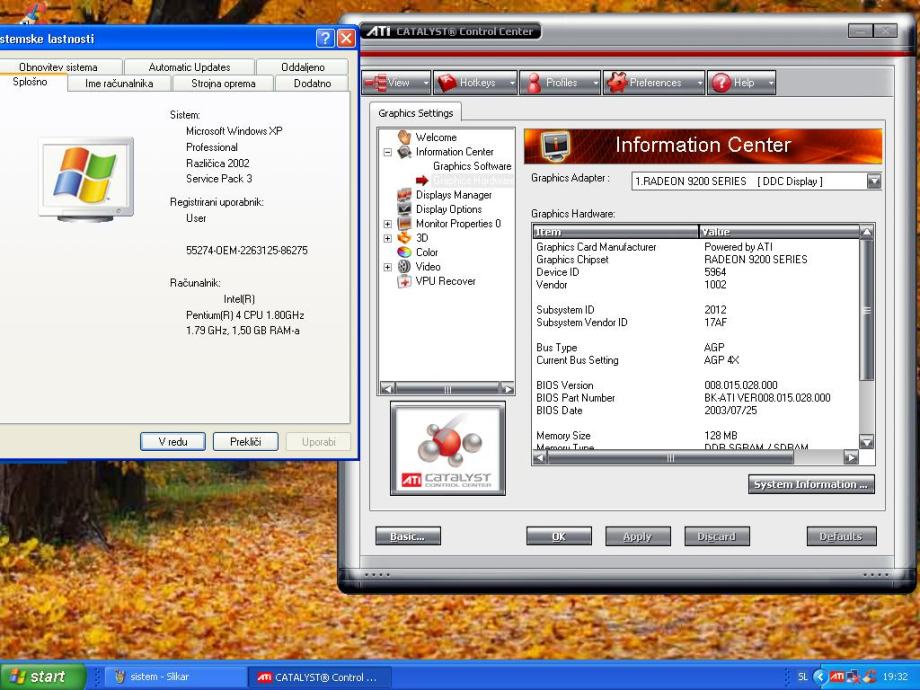Viewport: 920px width, 690px height.
Task: Click the Apply button
Action: (x=638, y=536)
